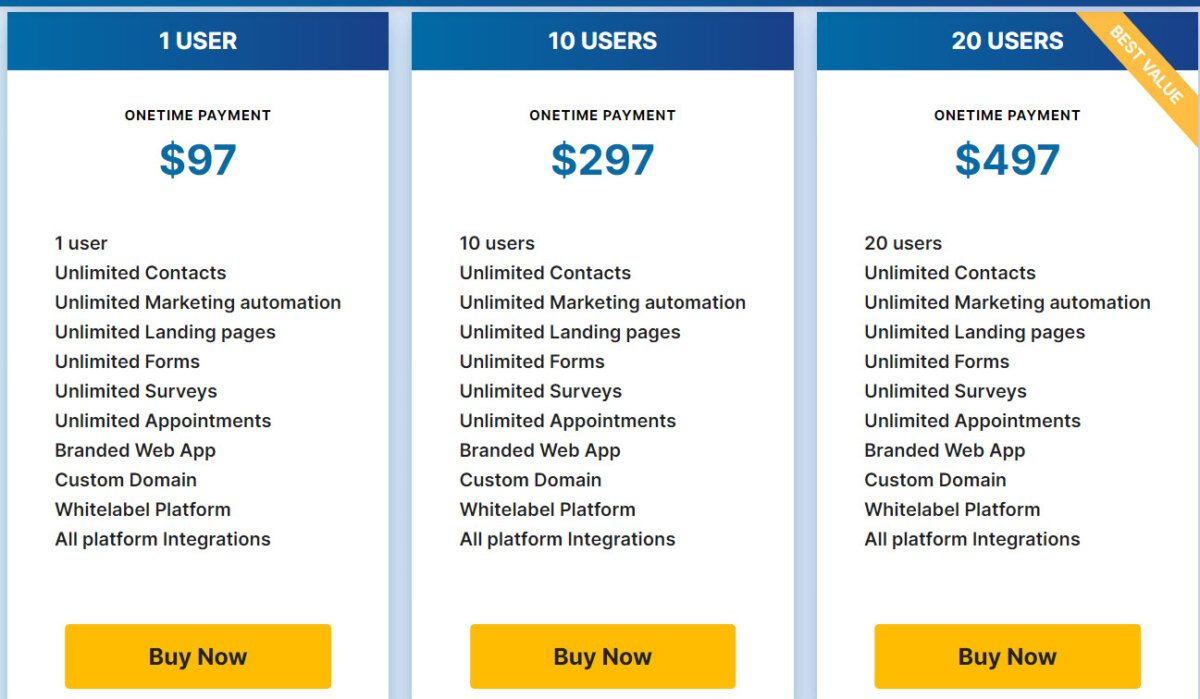The width and height of the screenshot is (1200, 699).
Task: Click ONETIME PAYMENT text in the first plan
Action: click(x=197, y=115)
